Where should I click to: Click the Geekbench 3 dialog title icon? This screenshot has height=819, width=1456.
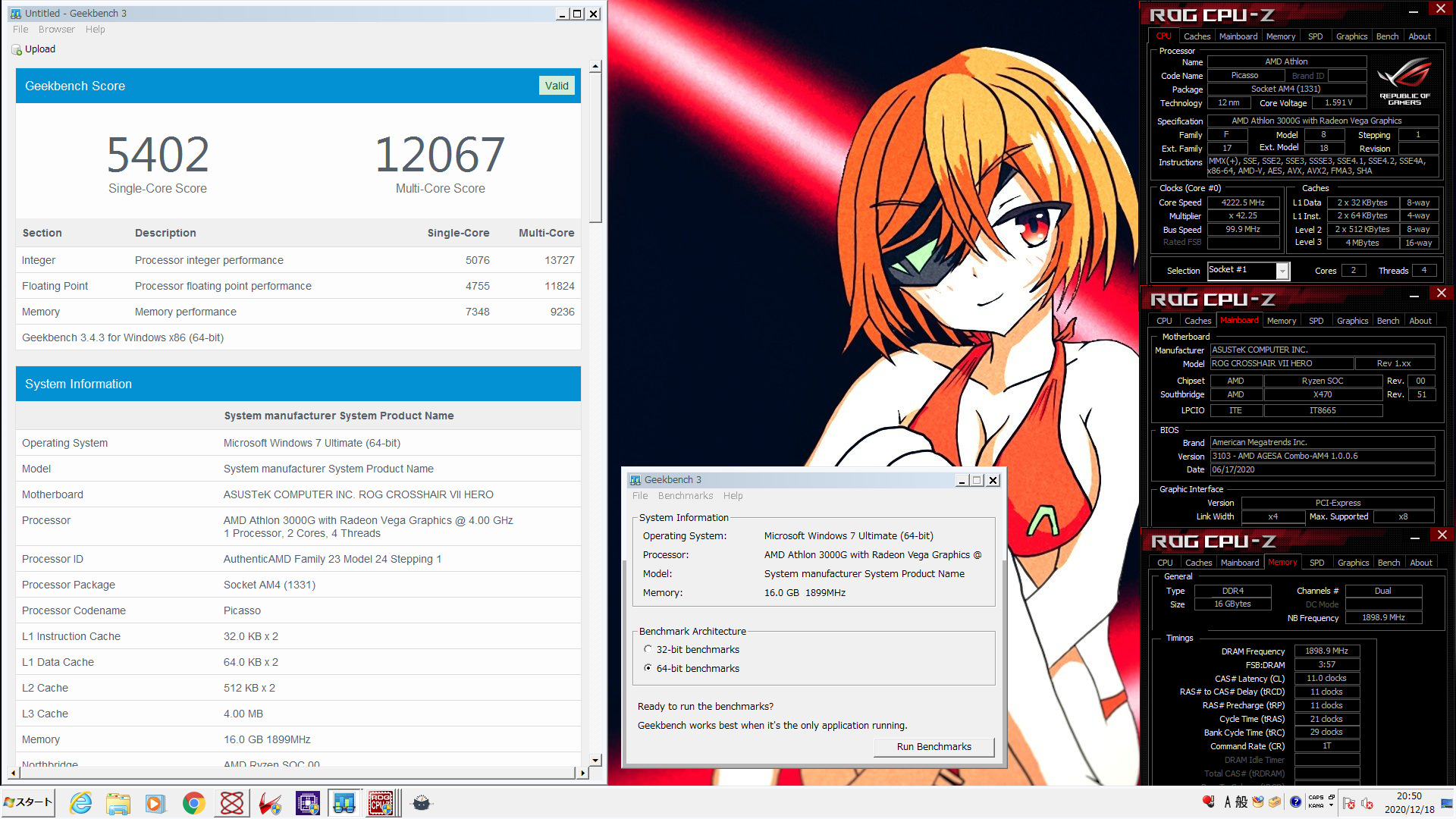tap(635, 480)
